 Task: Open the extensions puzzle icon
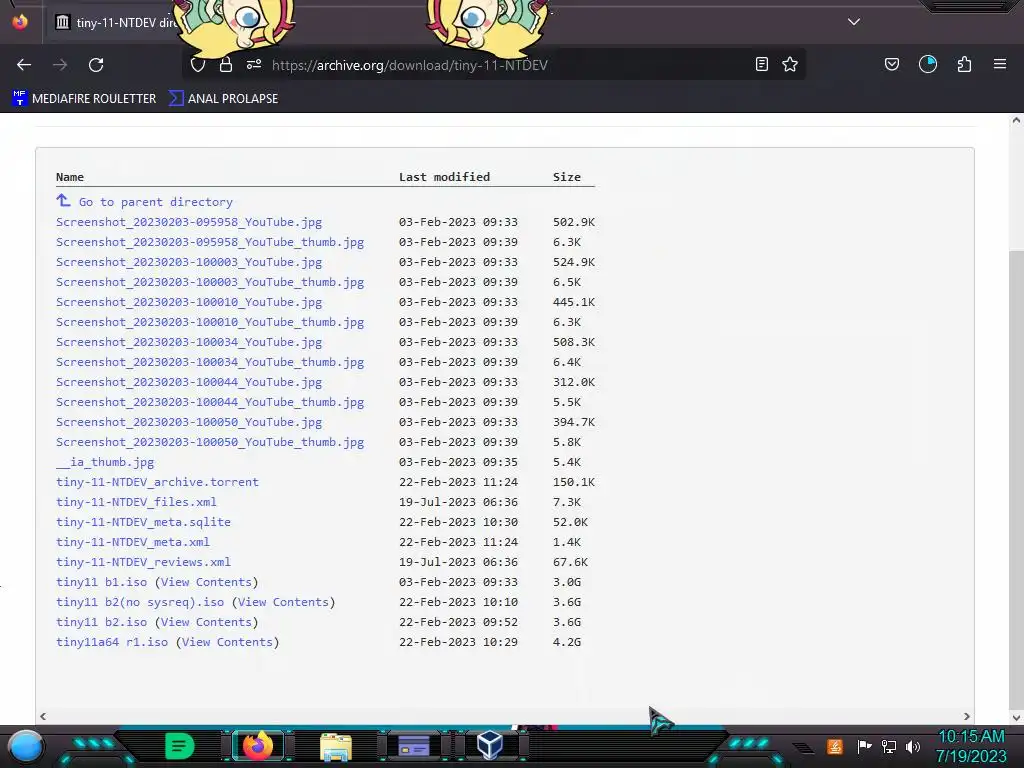(964, 64)
